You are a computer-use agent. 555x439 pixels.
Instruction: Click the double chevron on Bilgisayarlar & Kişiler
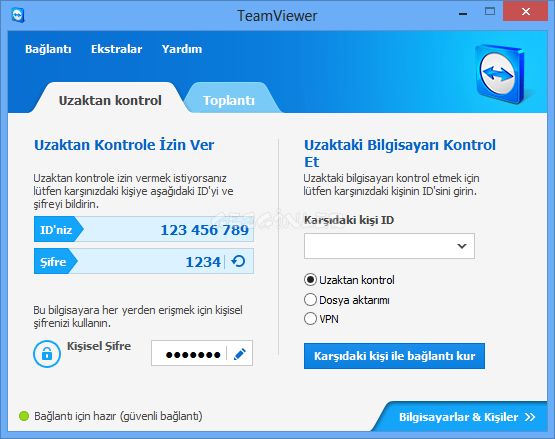(x=530, y=417)
